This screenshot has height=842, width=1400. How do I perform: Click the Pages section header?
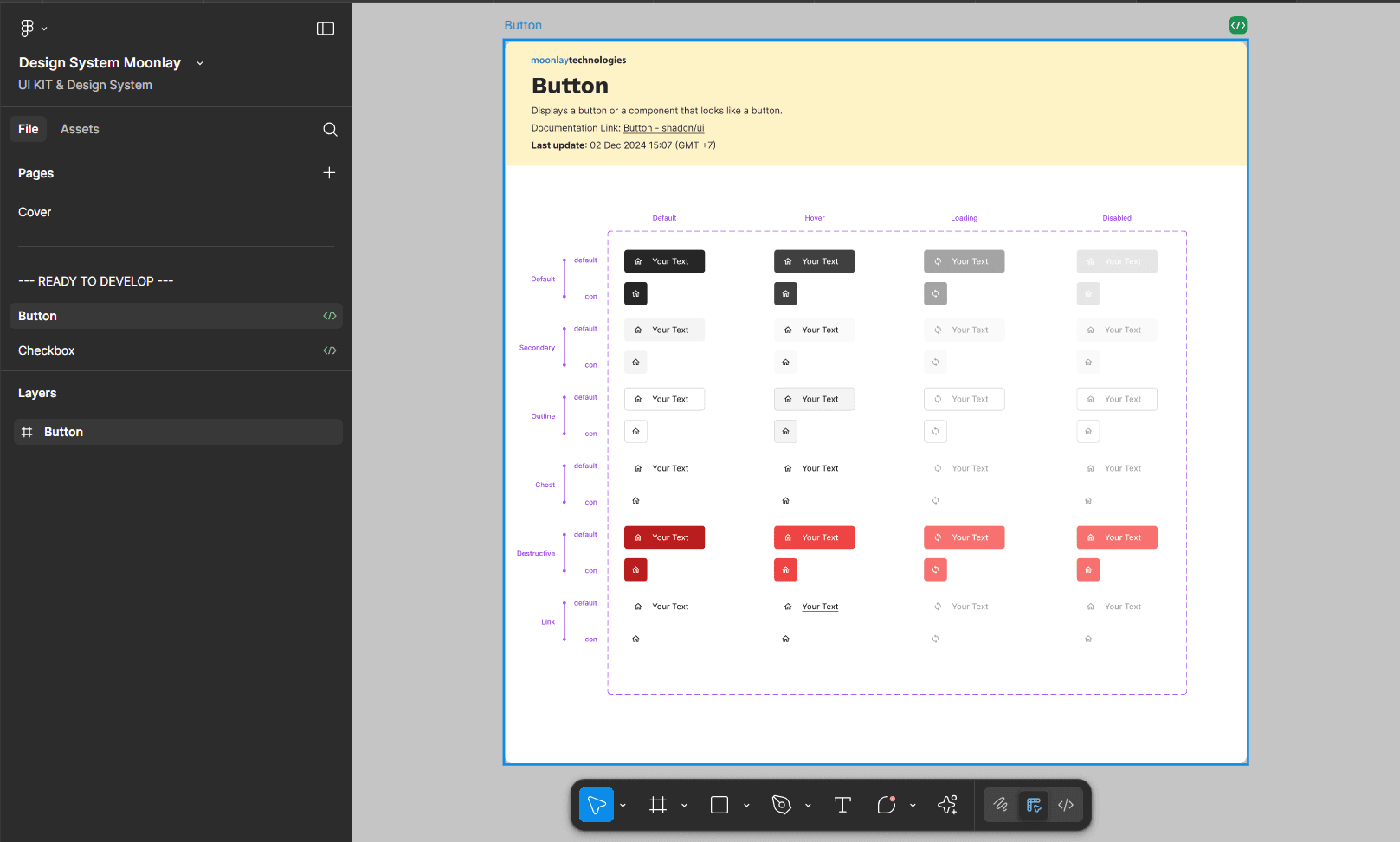click(35, 173)
